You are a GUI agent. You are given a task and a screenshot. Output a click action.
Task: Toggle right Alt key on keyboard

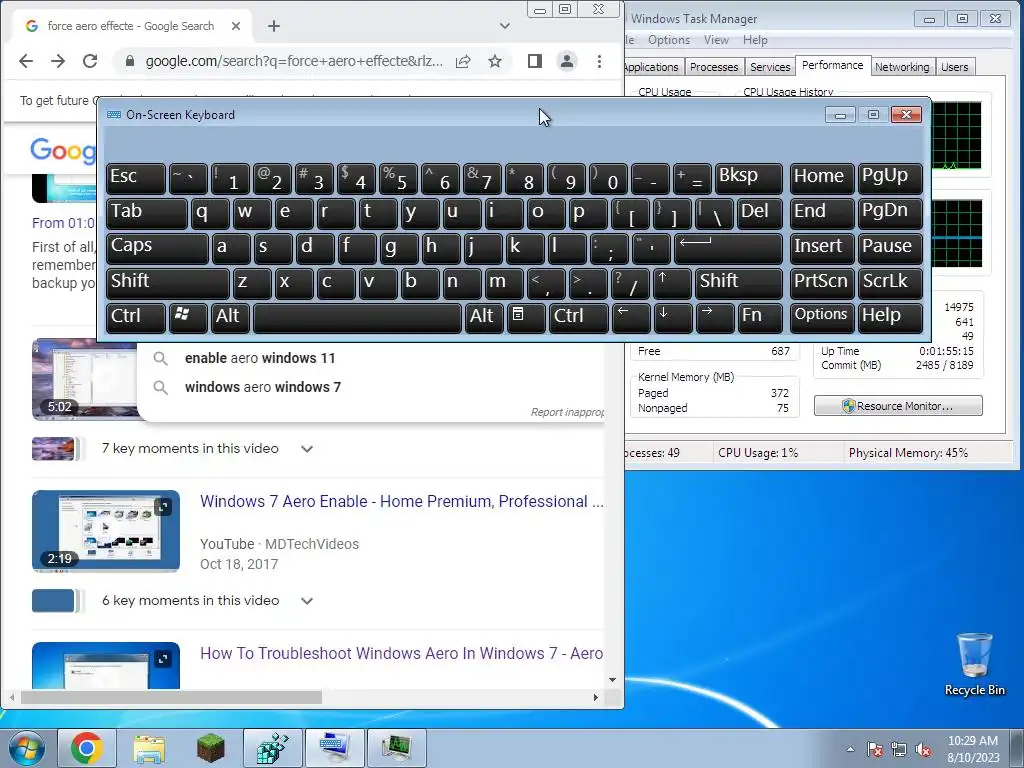(484, 317)
